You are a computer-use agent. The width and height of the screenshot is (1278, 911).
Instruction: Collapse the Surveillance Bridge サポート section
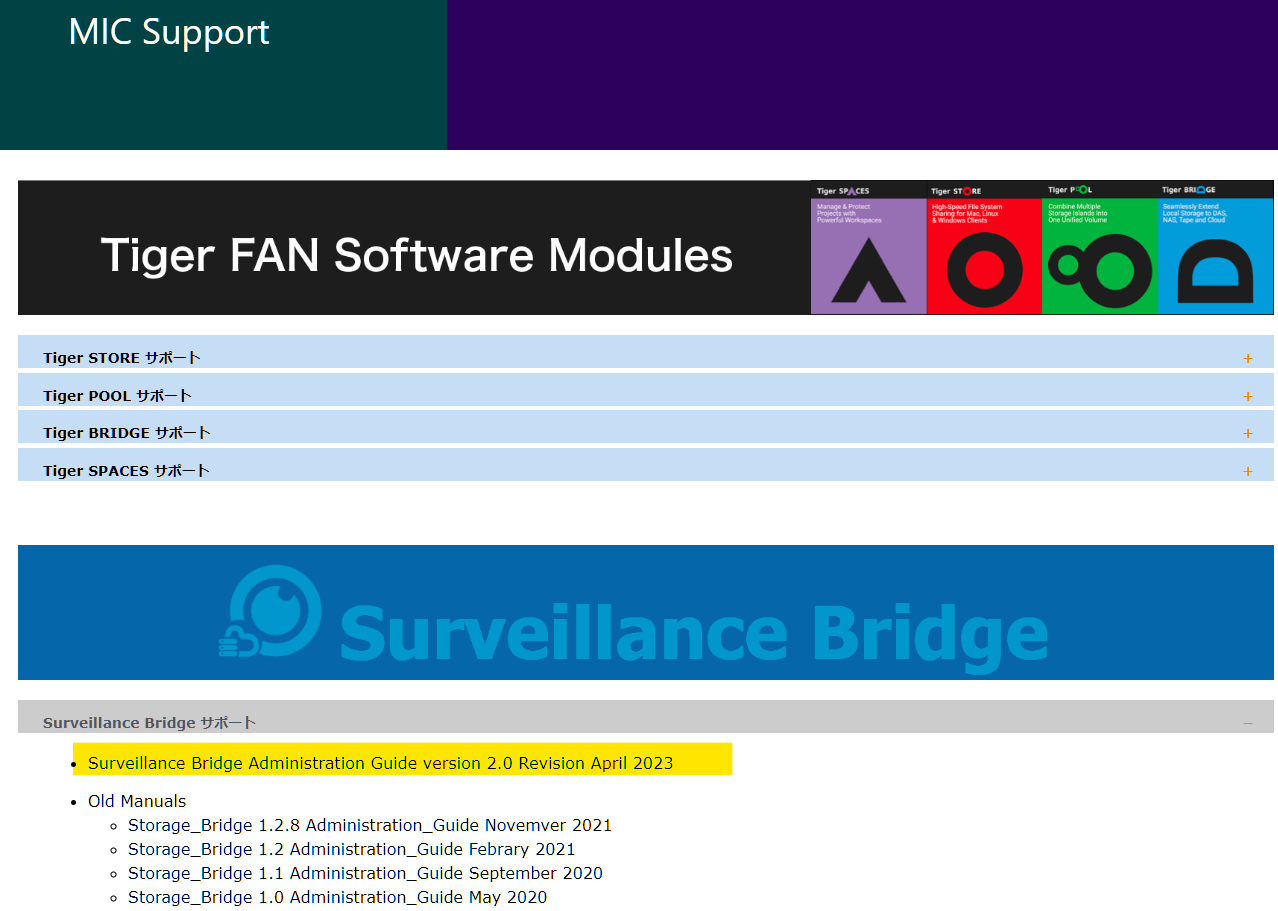pyautogui.click(x=646, y=717)
